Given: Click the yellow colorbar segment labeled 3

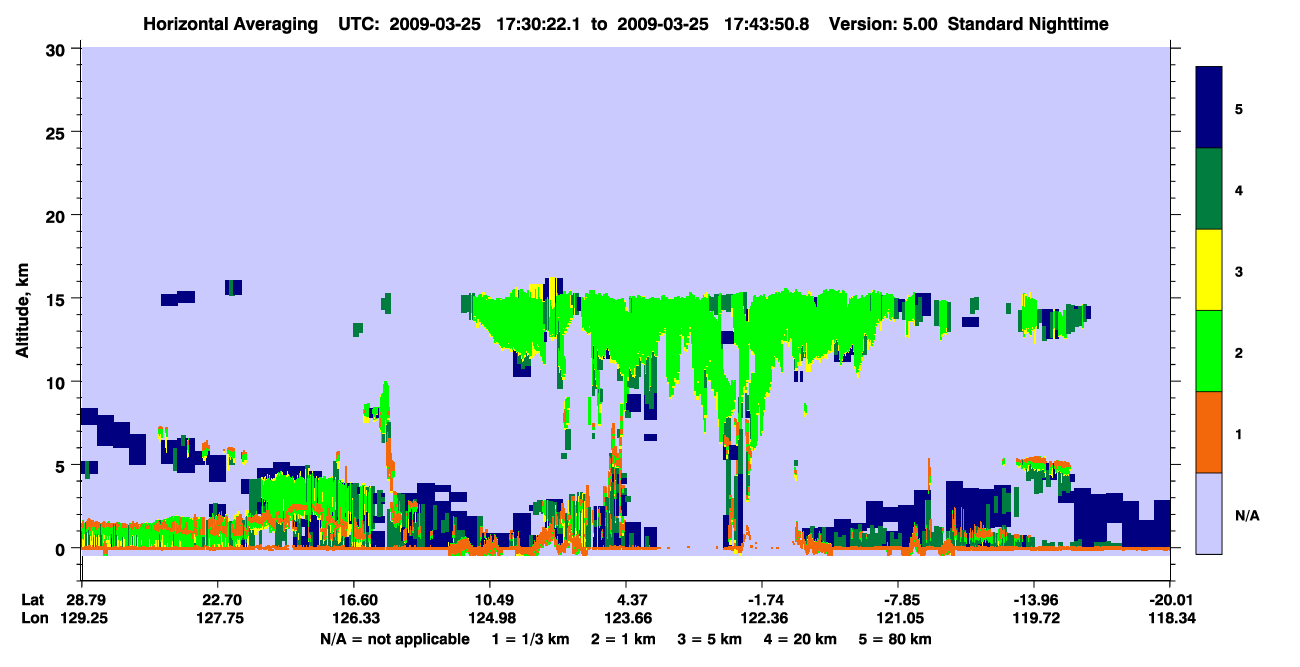Looking at the screenshot, I should 1209,270.
